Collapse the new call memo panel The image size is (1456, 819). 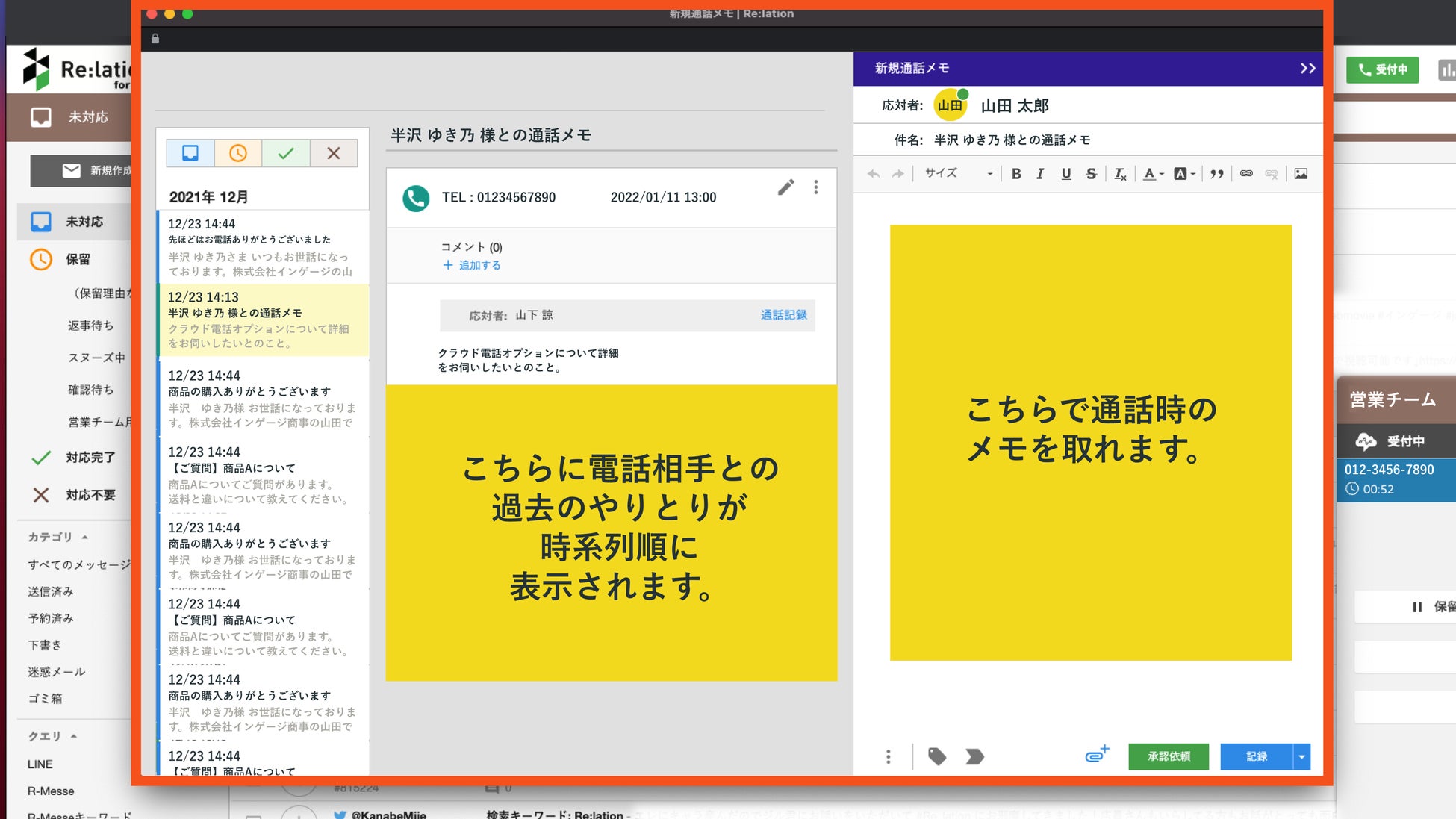tap(1307, 69)
